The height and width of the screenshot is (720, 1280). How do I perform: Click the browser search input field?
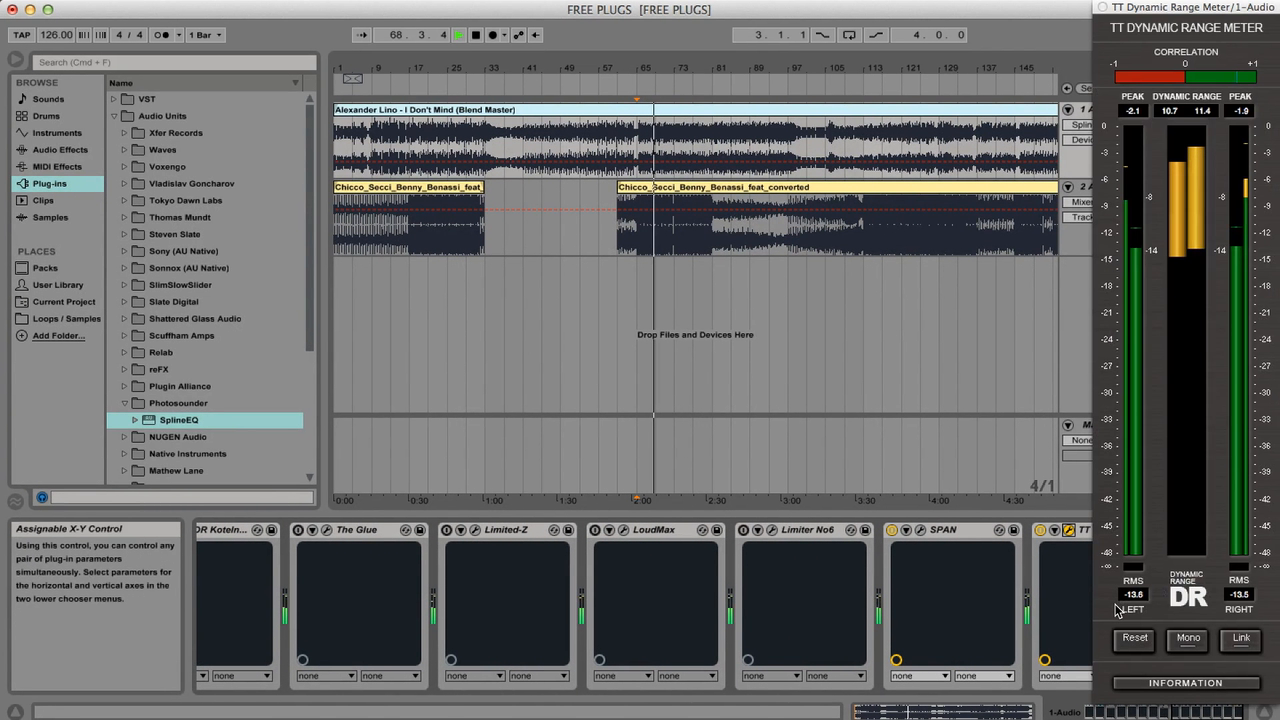coord(175,62)
